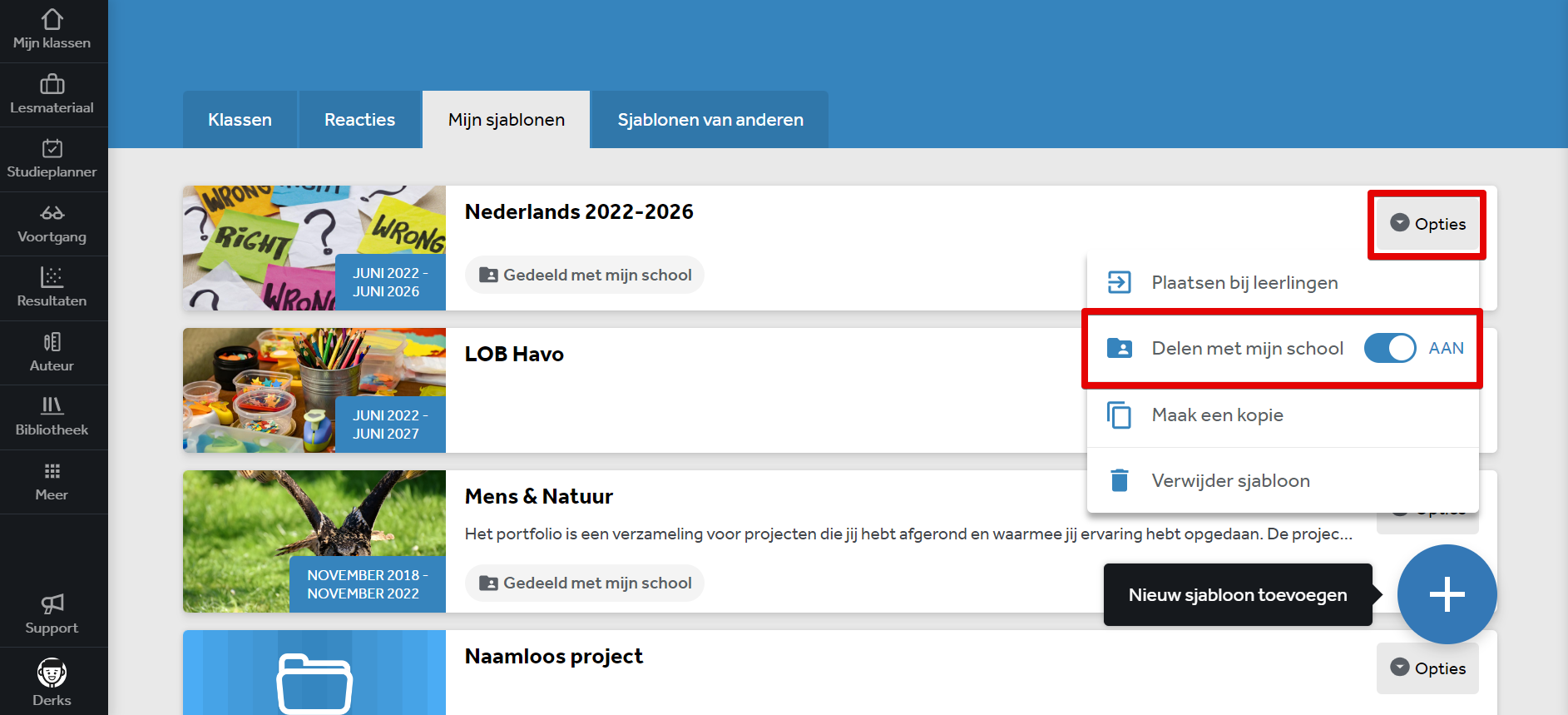Select the Mijn sjablonen tab
This screenshot has width=1568, height=715.
click(x=506, y=120)
